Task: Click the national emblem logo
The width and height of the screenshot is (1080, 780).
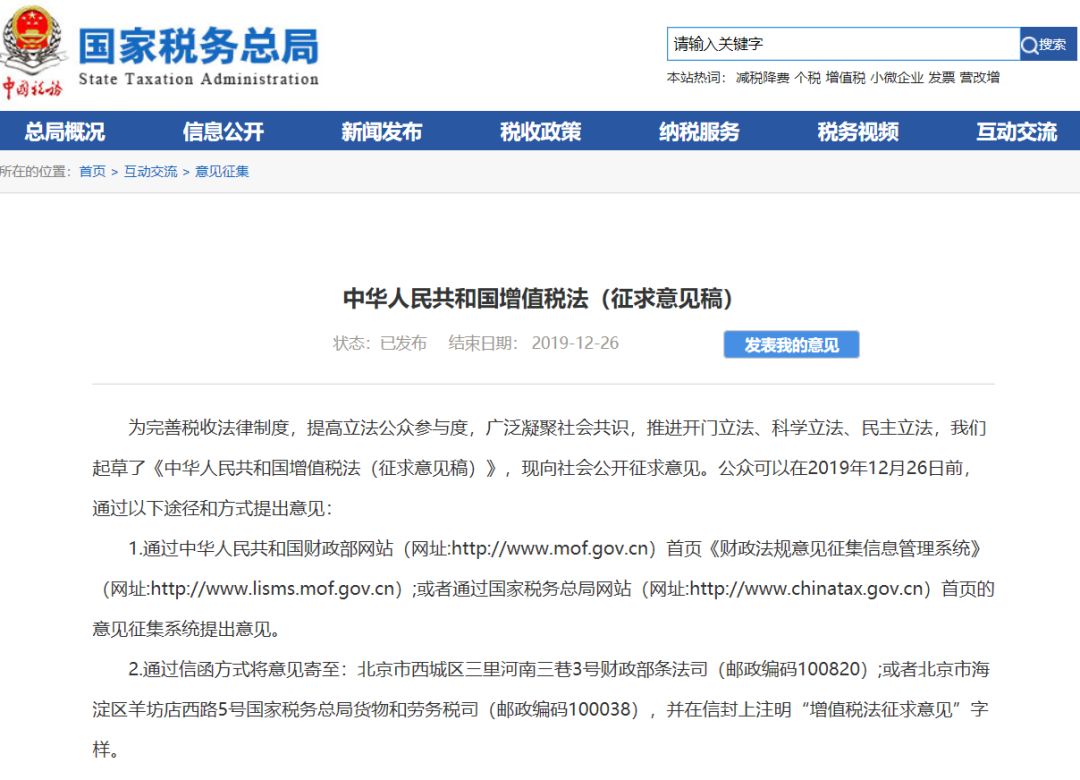Action: click(32, 37)
